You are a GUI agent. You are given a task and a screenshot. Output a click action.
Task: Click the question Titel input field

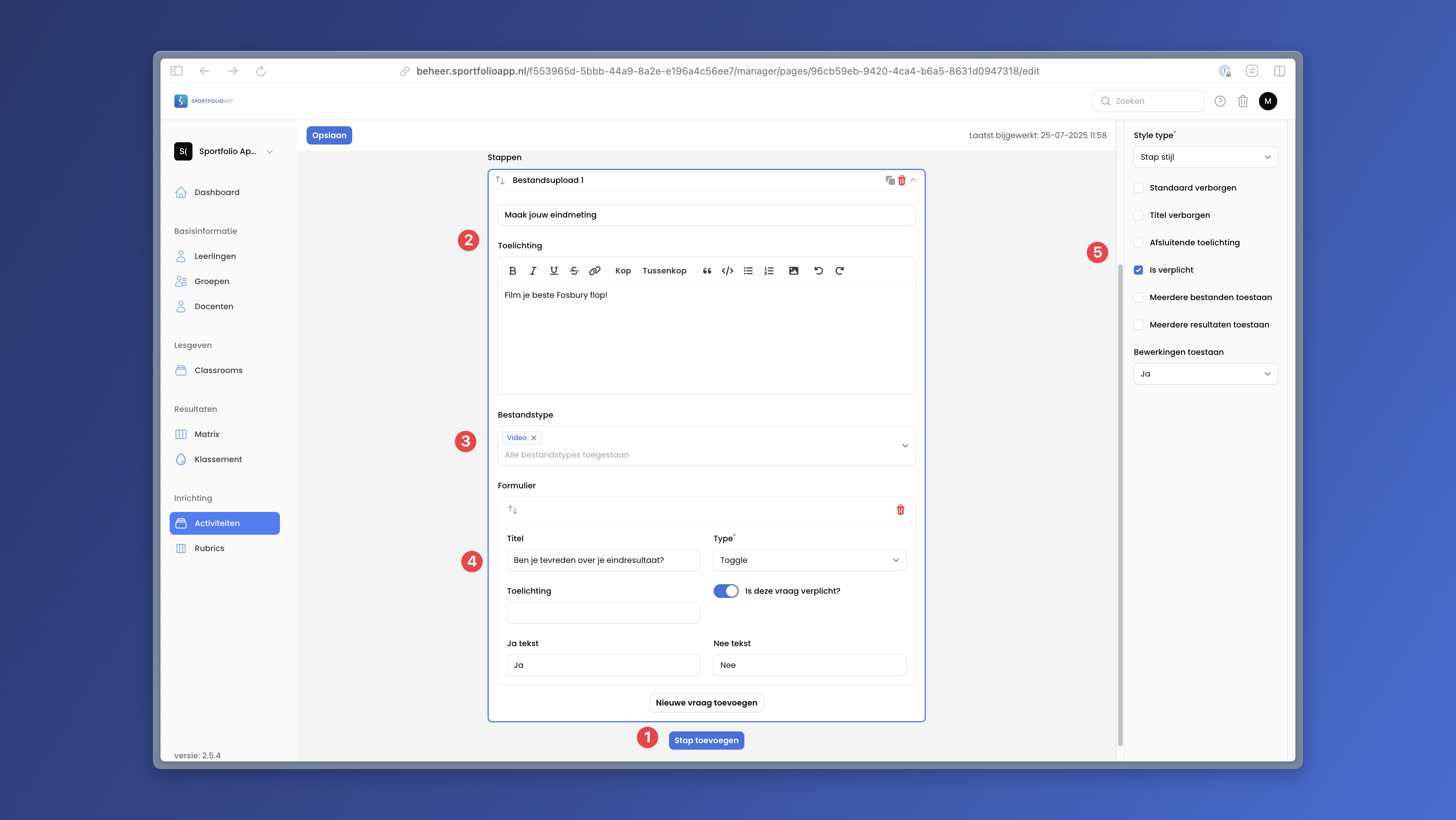point(603,560)
